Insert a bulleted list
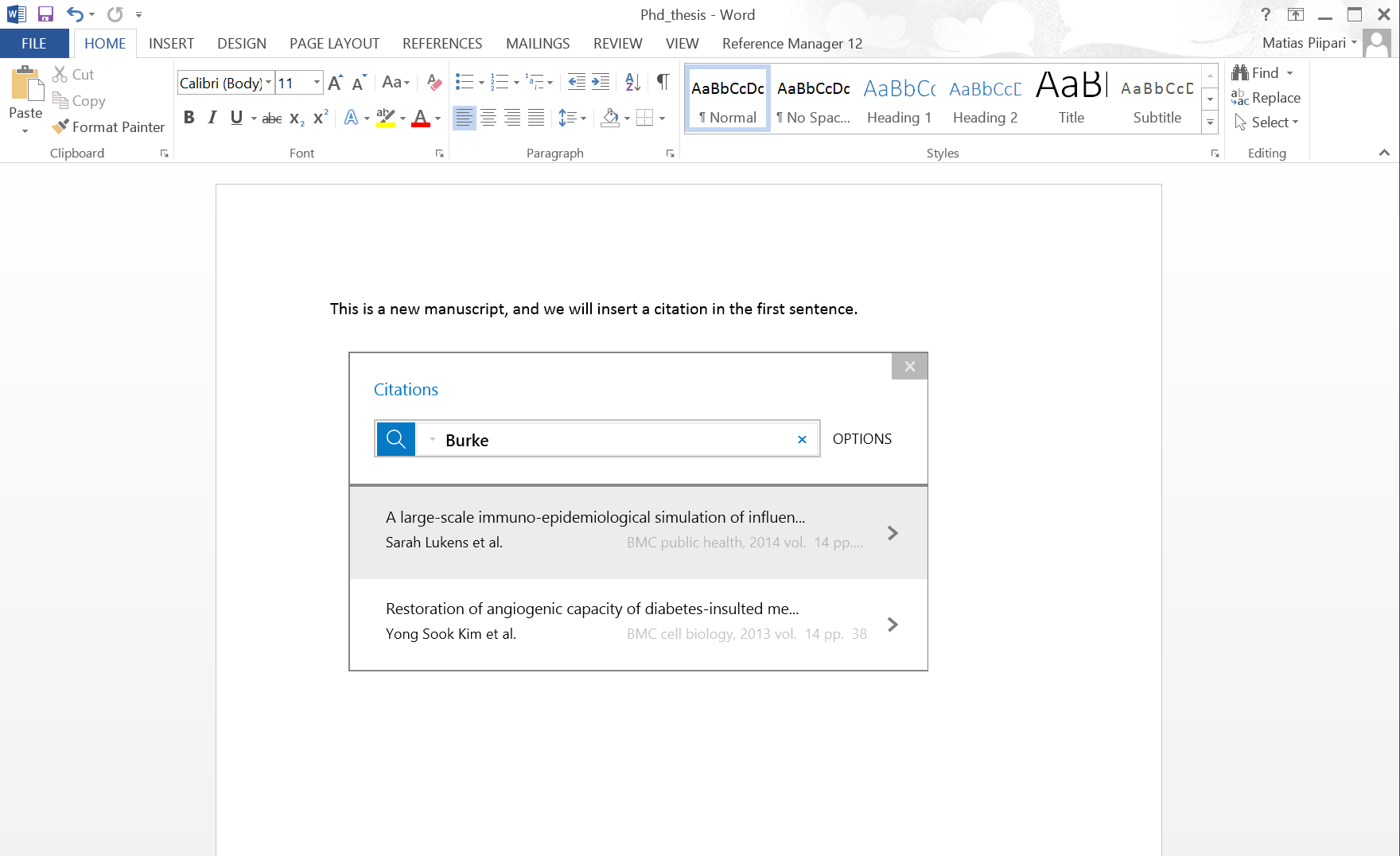The width and height of the screenshot is (1400, 856). tap(465, 82)
